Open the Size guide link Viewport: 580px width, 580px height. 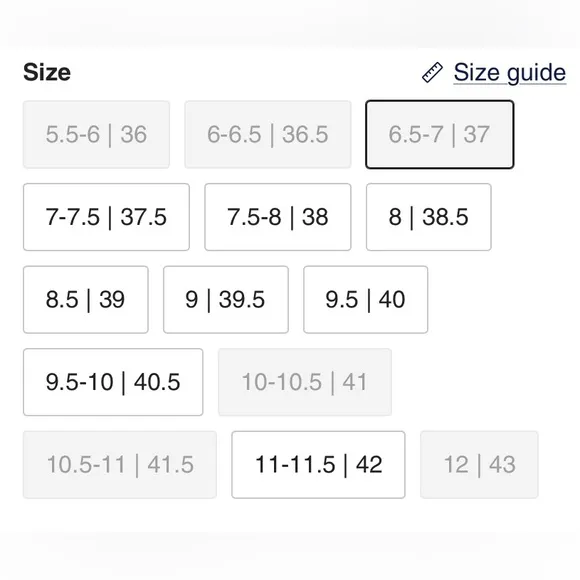point(509,72)
